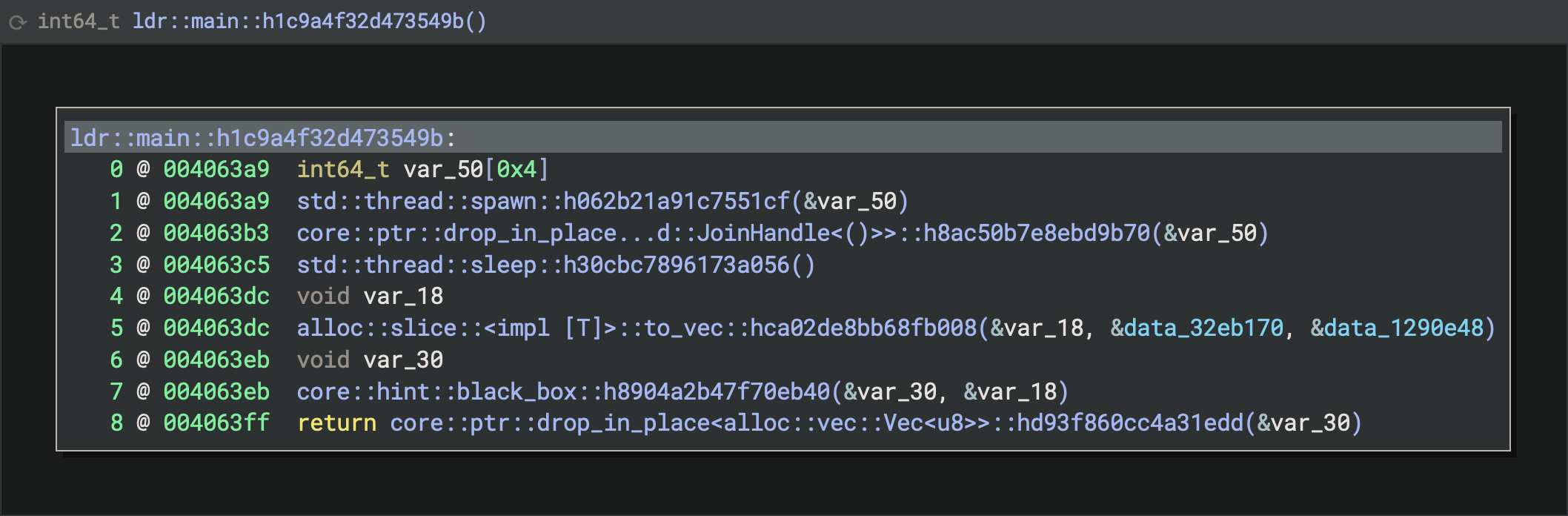Click the refresh icon beside int64_t header
This screenshot has width=1568, height=516.
(x=18, y=22)
